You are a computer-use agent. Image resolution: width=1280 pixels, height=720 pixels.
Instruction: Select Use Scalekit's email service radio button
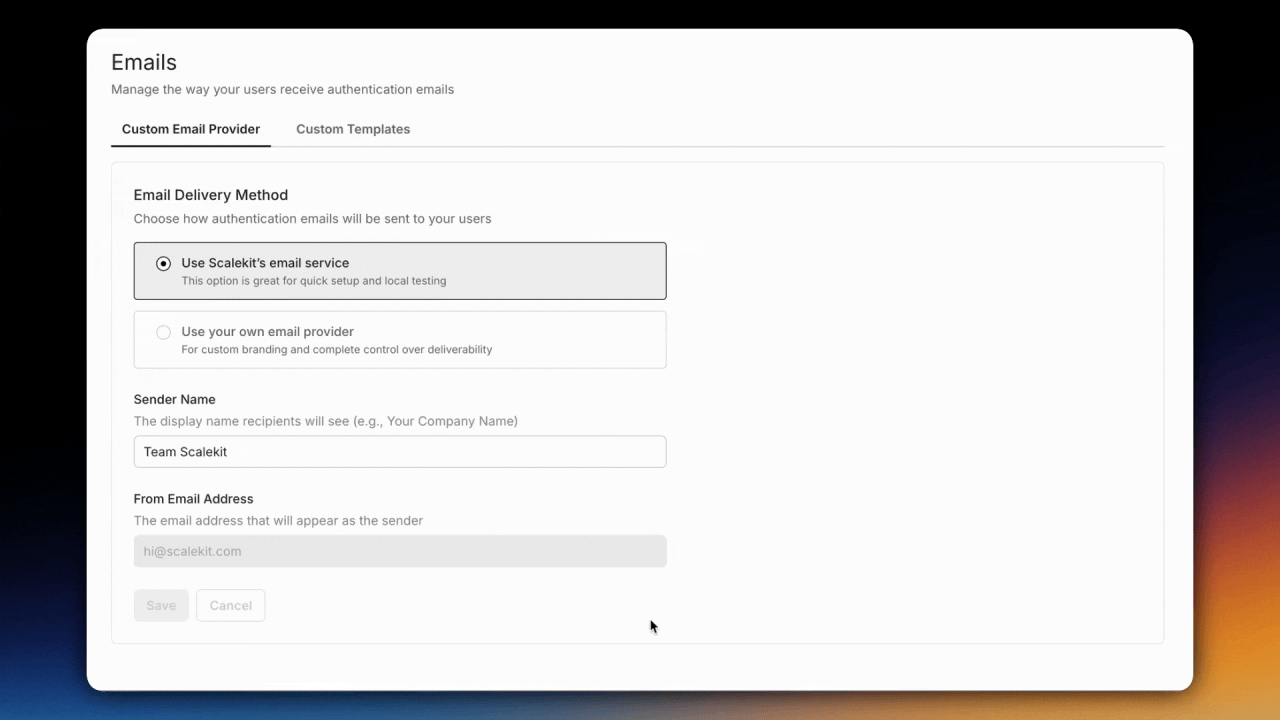coord(163,264)
